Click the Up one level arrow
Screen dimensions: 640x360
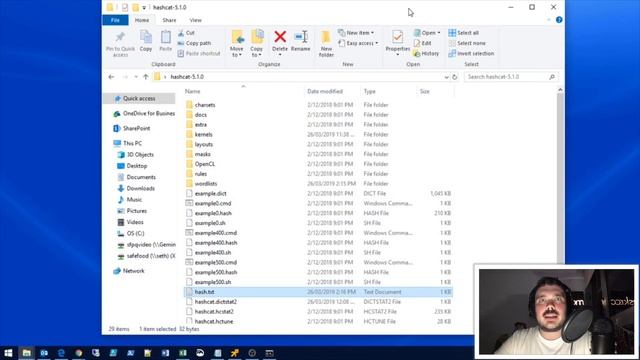pyautogui.click(x=146, y=77)
